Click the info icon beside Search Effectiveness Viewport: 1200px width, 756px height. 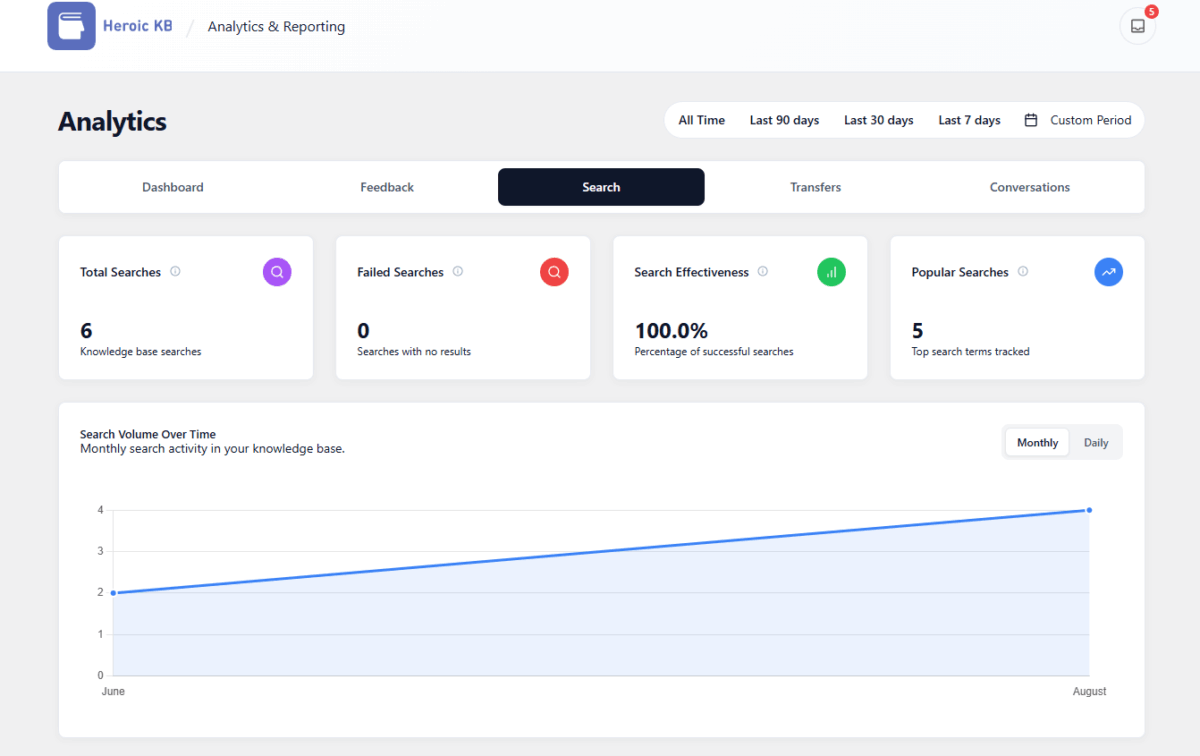pos(763,271)
